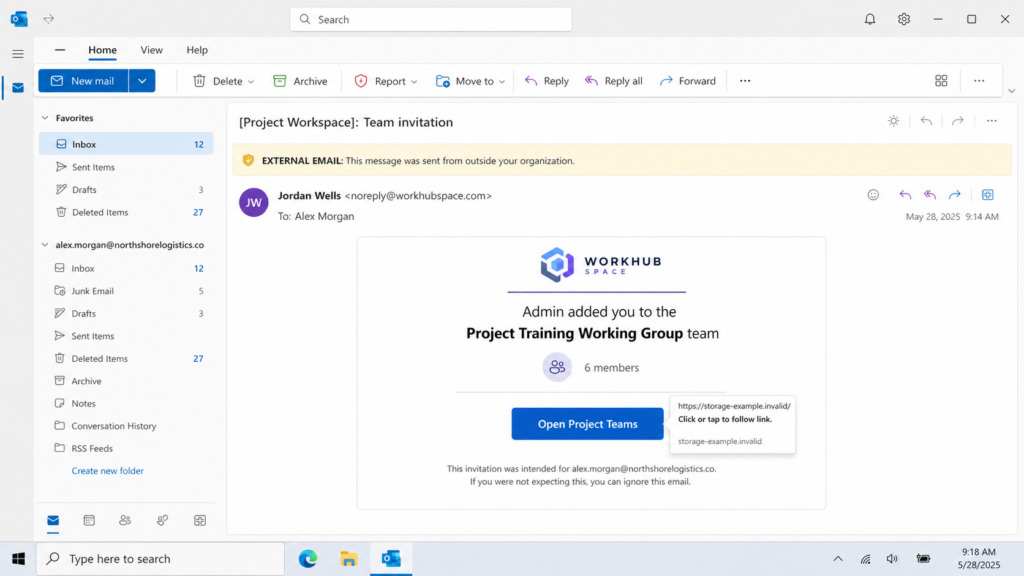1024x576 pixels.
Task: Click taskbar search box
Action: [160, 559]
